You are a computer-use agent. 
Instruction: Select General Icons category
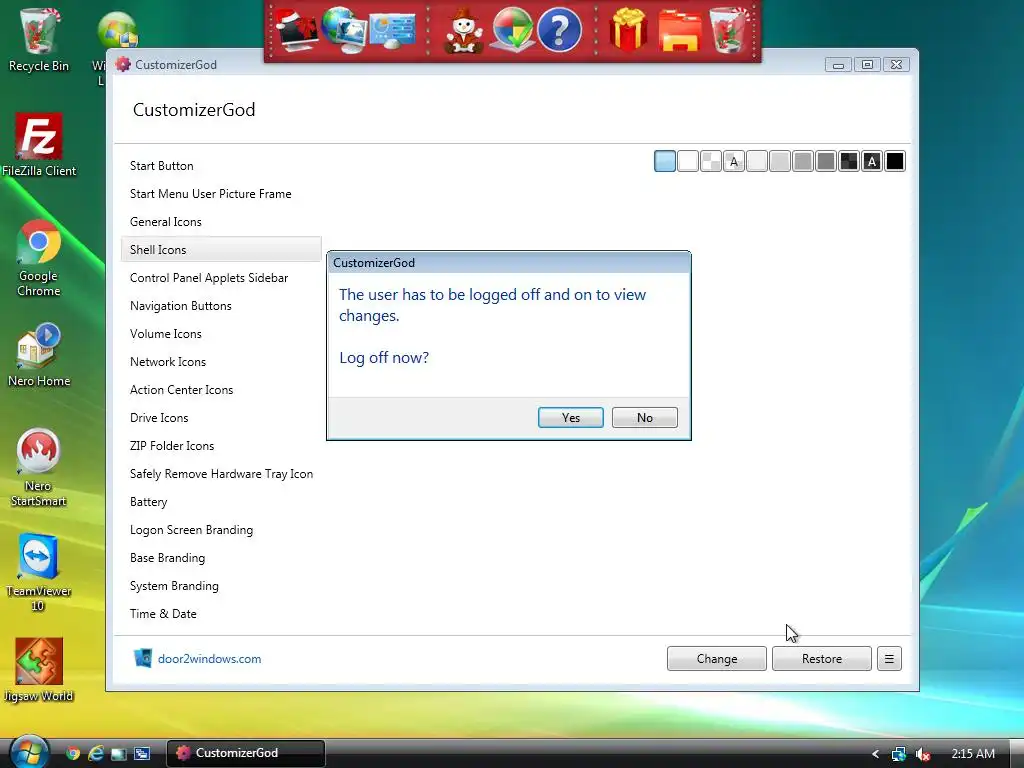pos(221,222)
